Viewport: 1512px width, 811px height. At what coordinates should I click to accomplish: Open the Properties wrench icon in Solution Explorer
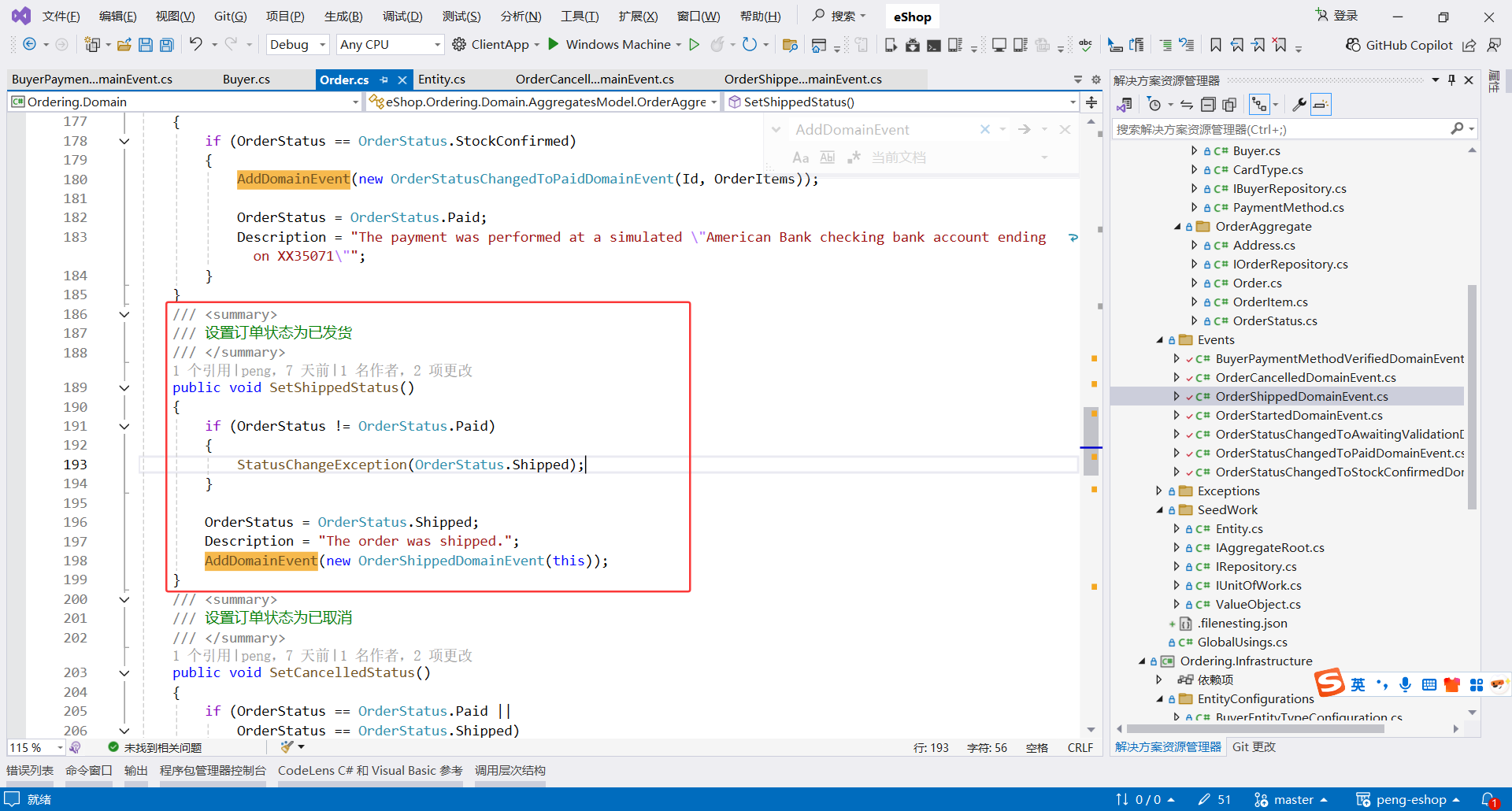(x=1299, y=104)
